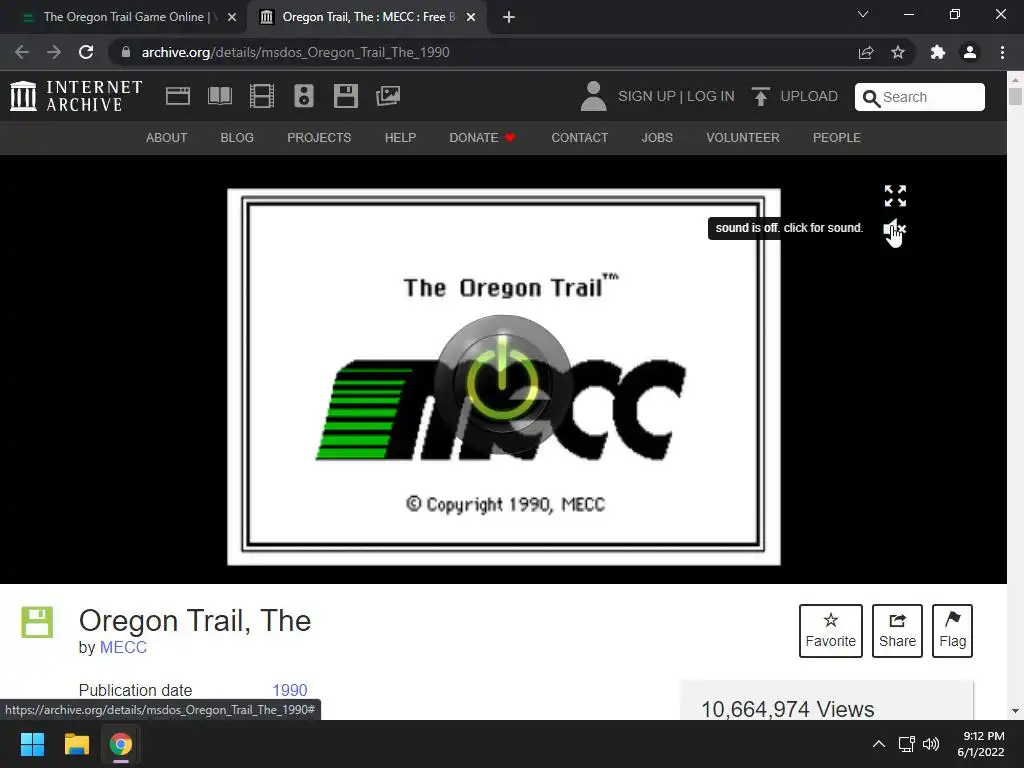The width and height of the screenshot is (1024, 768).
Task: Click the search magnifier icon
Action: [871, 98]
